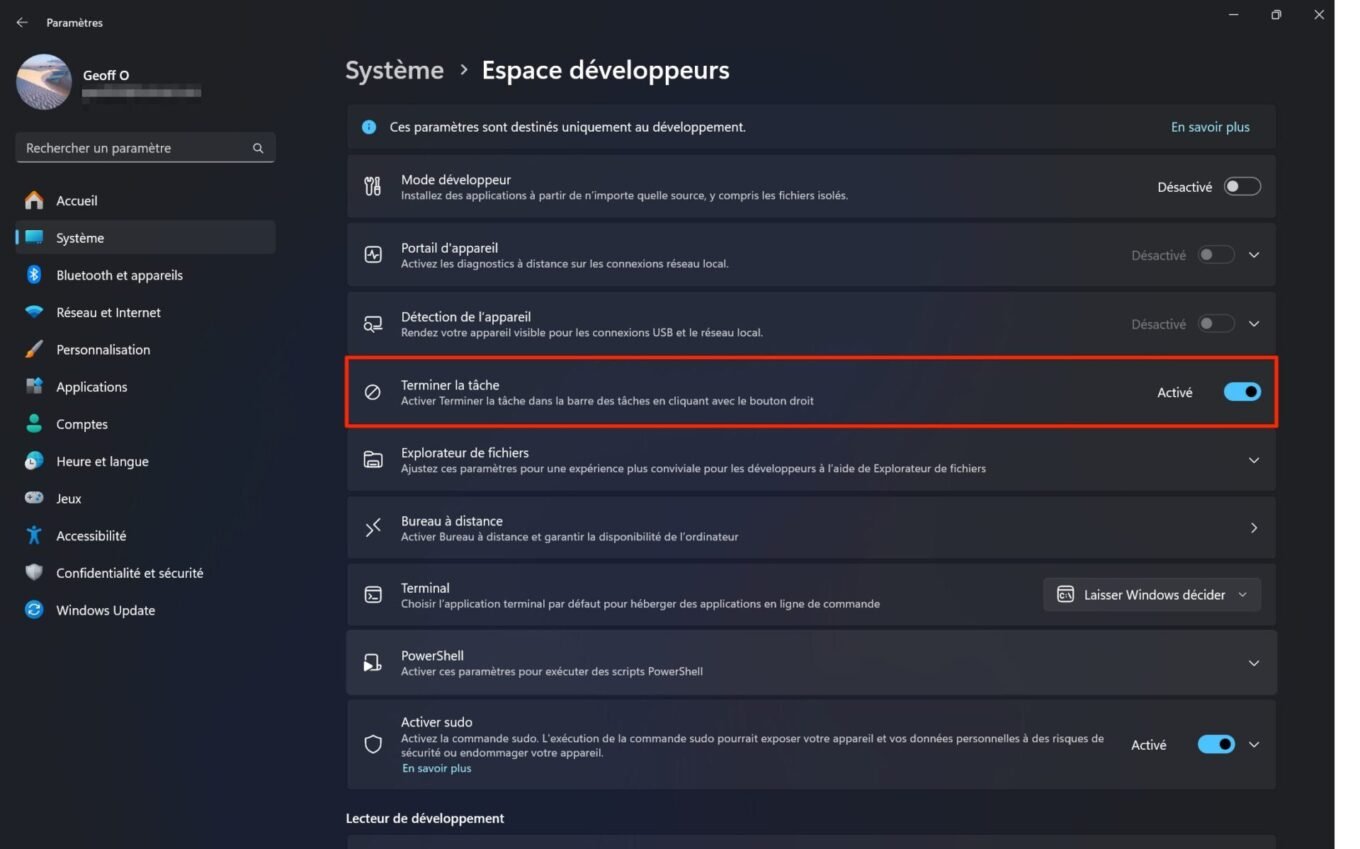
Task: Click the Geoff O account name
Action: pyautogui.click(x=106, y=75)
